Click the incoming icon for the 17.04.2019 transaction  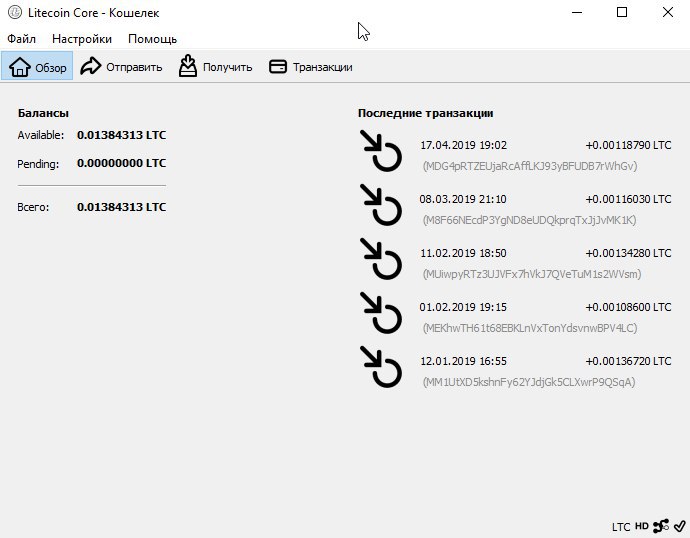(x=381, y=151)
